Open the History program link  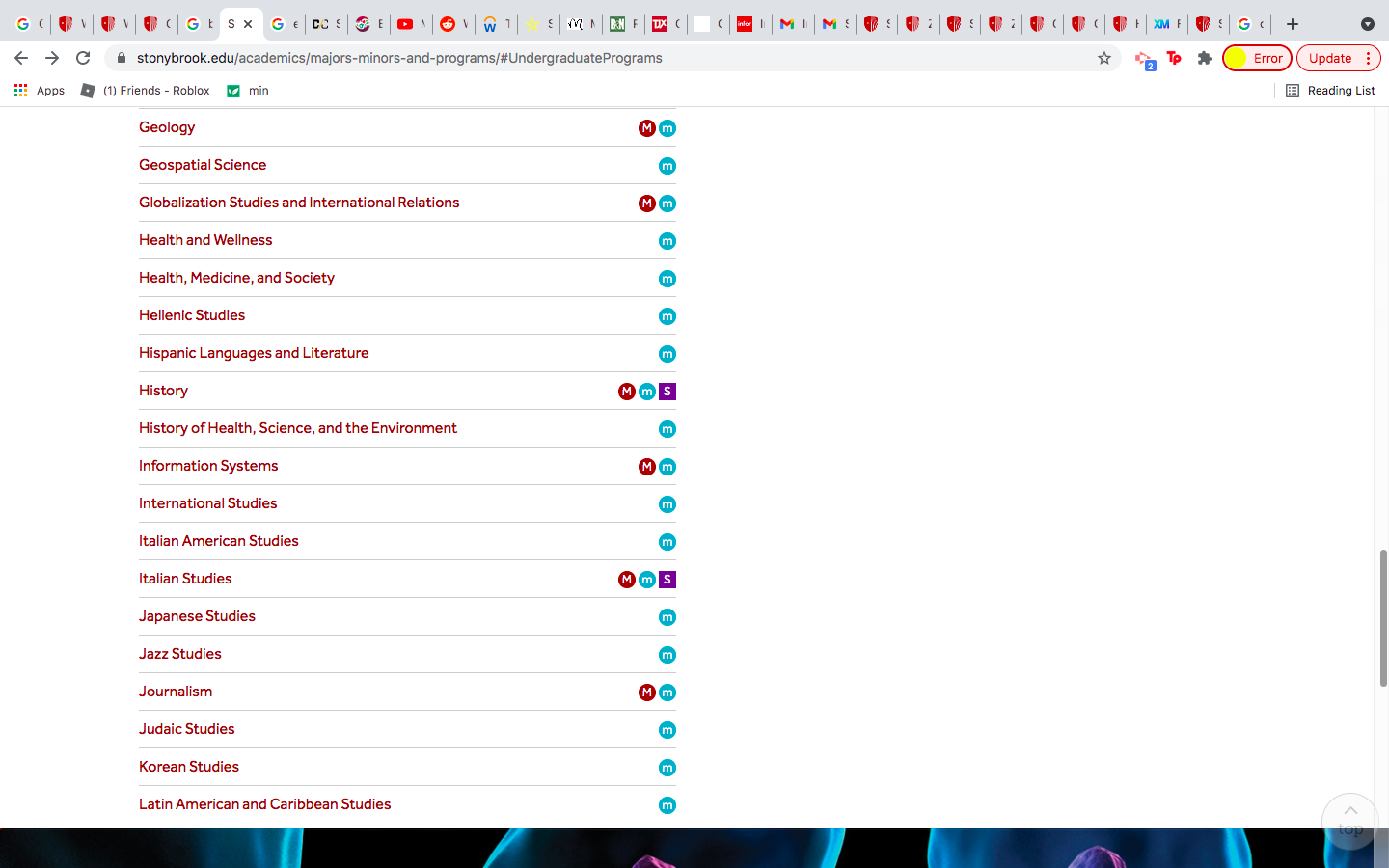coord(163,391)
